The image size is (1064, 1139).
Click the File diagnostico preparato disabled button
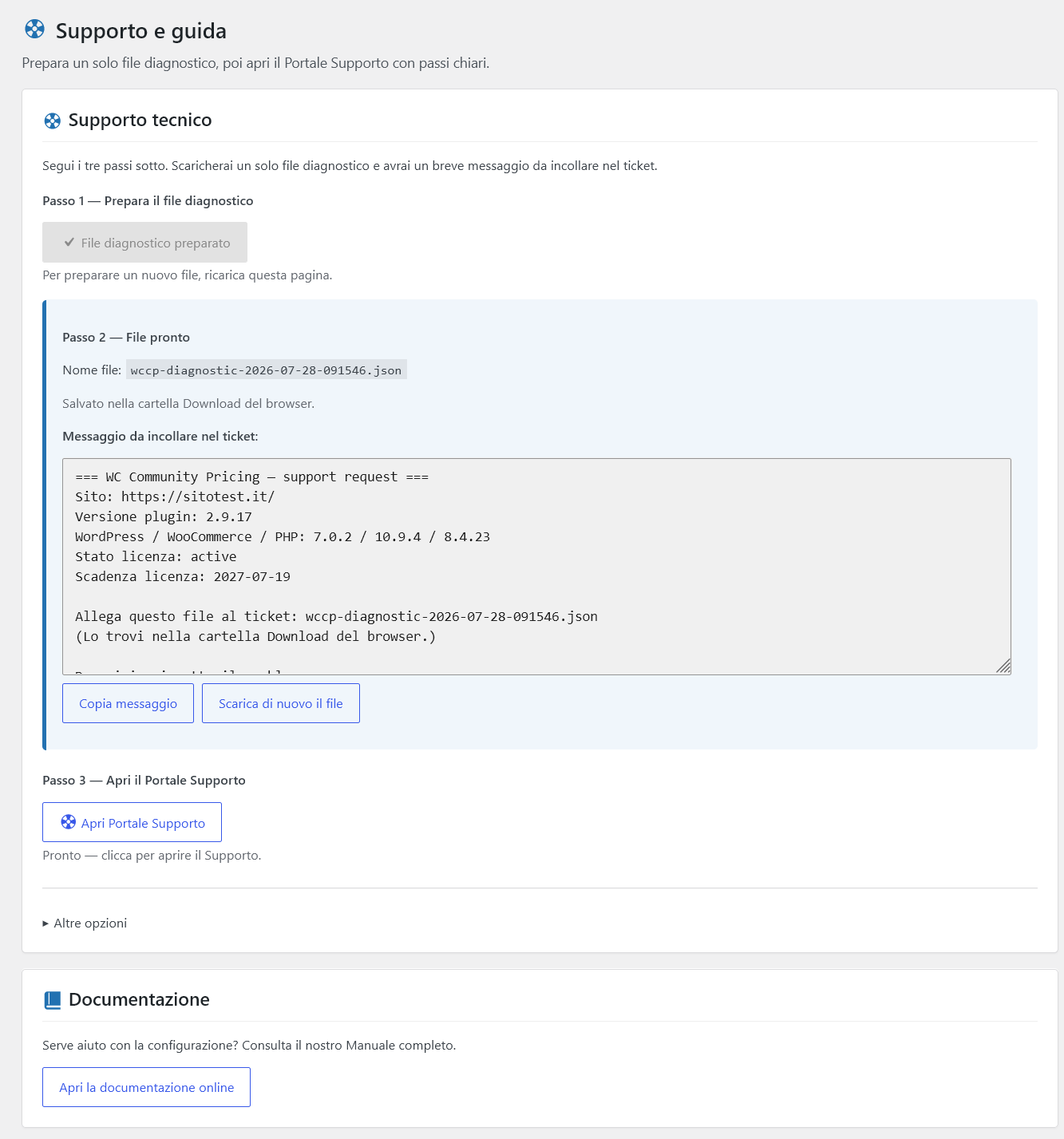[144, 242]
